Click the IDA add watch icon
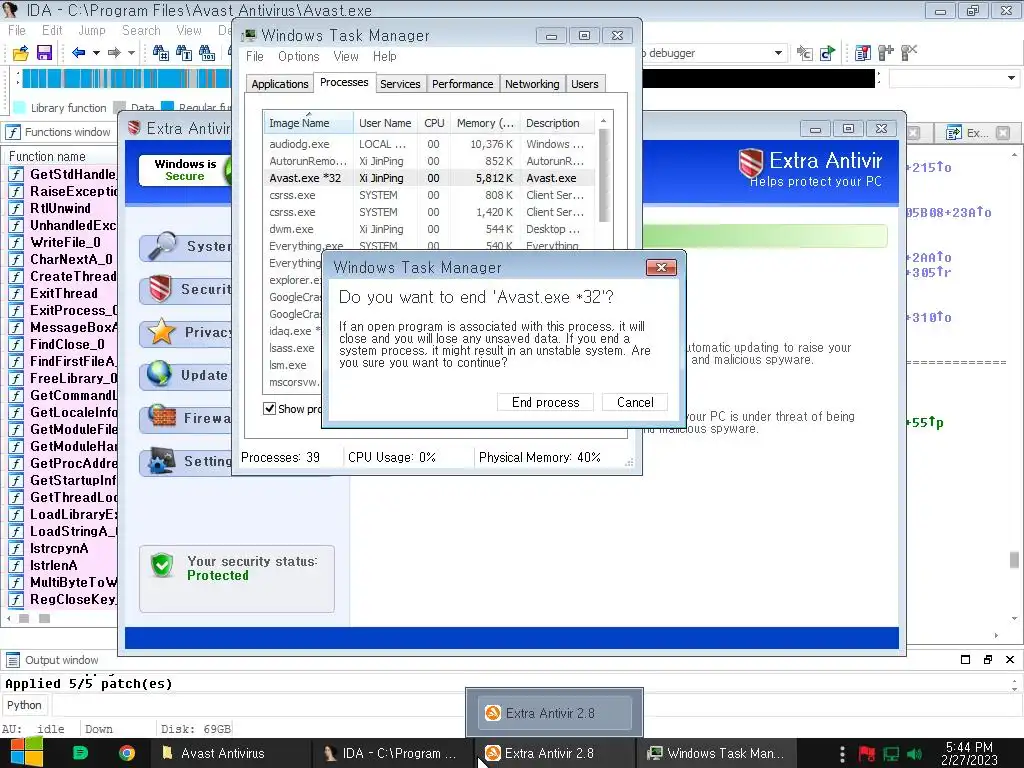This screenshot has width=1024, height=768. (886, 53)
